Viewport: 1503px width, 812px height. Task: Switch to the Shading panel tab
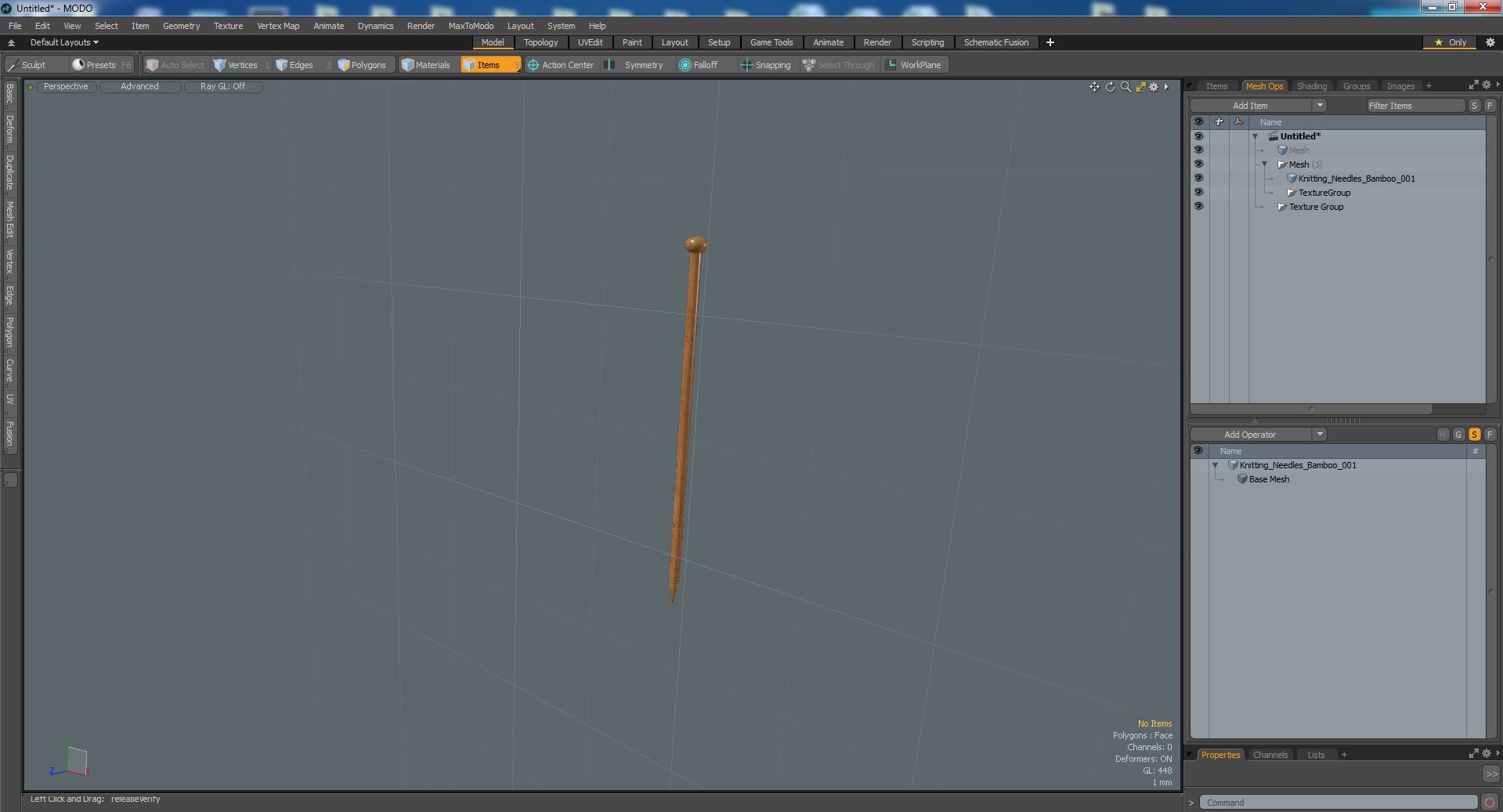1311,86
